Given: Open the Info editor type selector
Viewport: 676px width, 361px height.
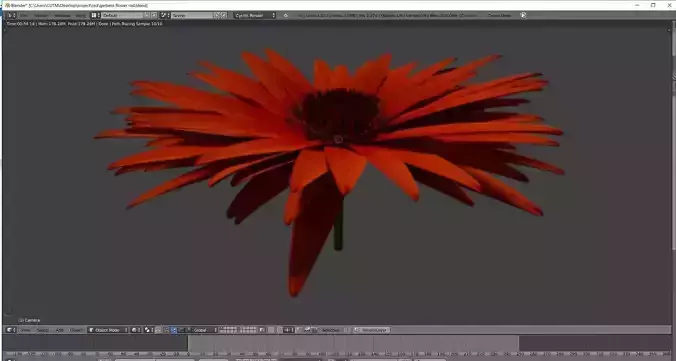Looking at the screenshot, I should tap(11, 15).
